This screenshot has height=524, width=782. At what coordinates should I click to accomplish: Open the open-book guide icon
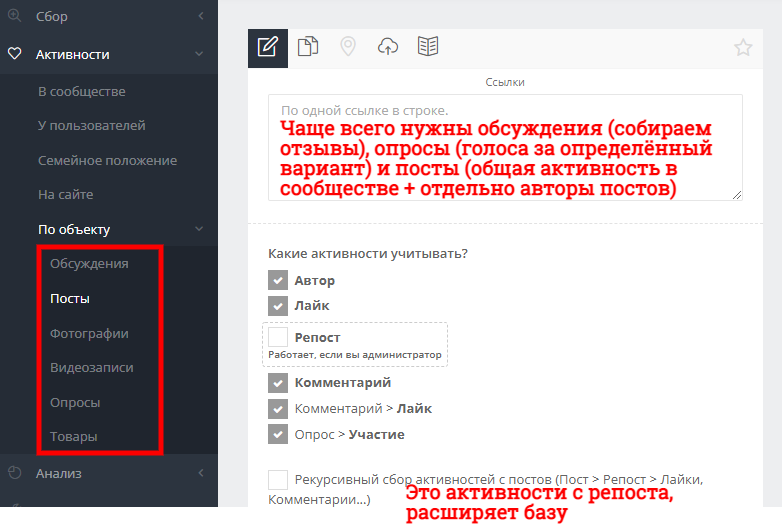pos(428,47)
